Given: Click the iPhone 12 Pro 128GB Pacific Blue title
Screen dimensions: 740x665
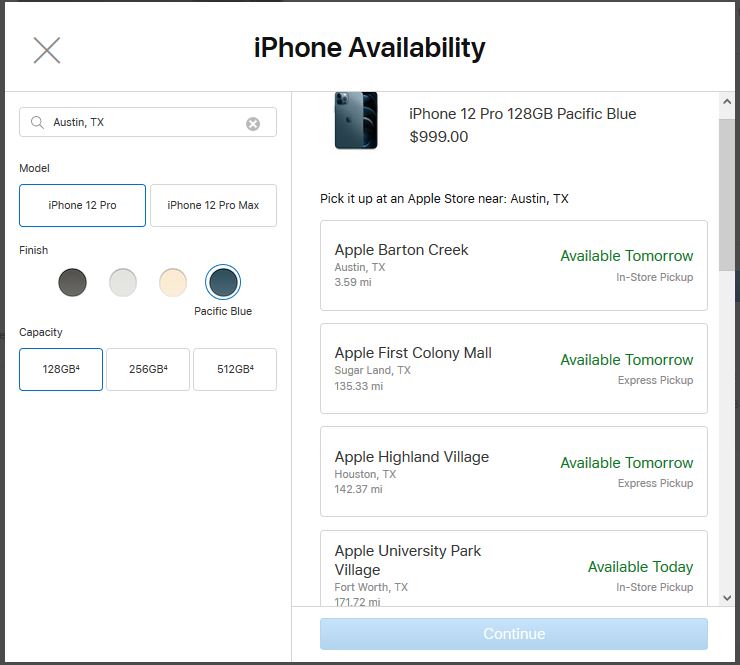Looking at the screenshot, I should [x=522, y=114].
